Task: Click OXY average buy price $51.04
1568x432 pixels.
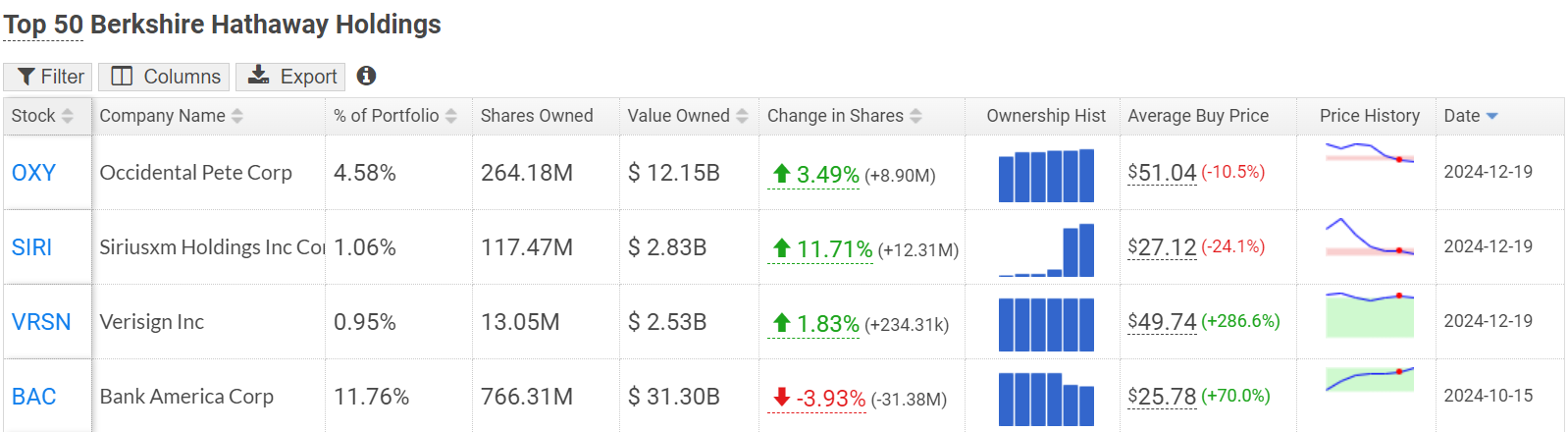Action: (x=1162, y=173)
